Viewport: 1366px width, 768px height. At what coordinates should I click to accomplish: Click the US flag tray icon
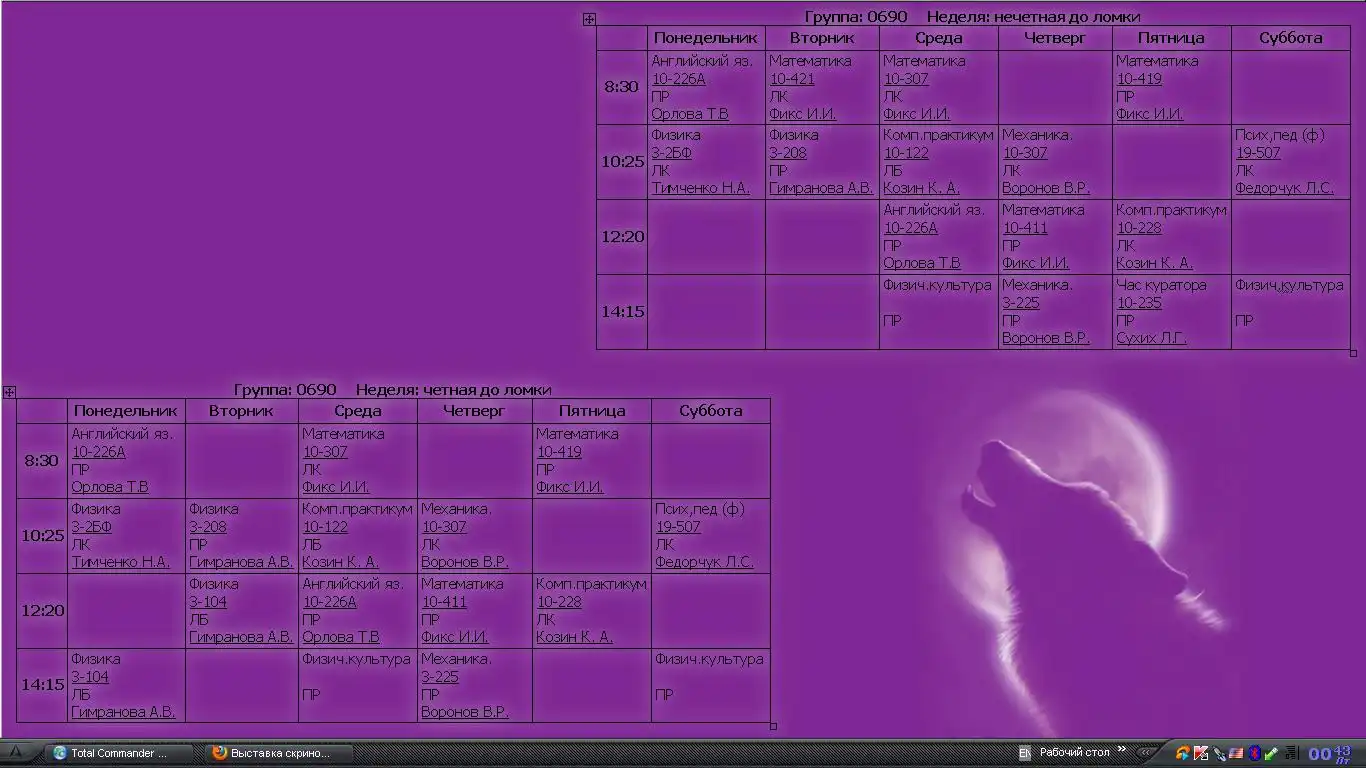tap(1236, 753)
